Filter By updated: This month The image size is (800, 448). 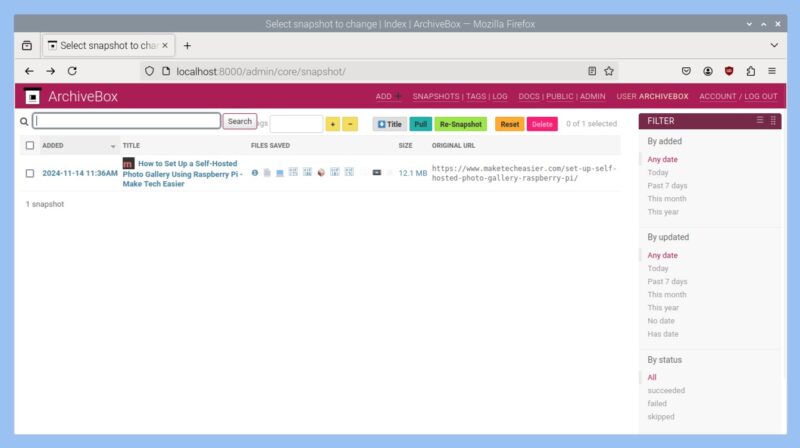pyautogui.click(x=667, y=295)
